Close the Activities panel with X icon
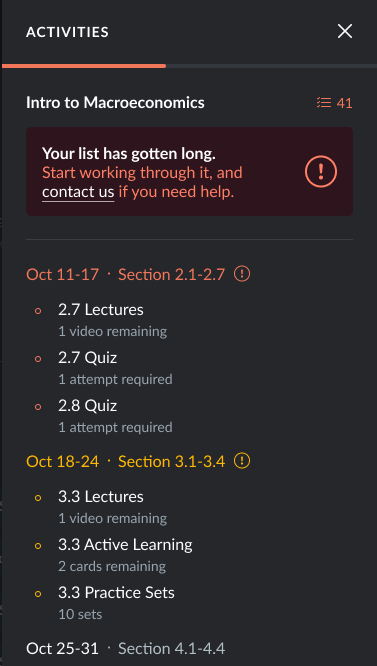 [x=345, y=31]
